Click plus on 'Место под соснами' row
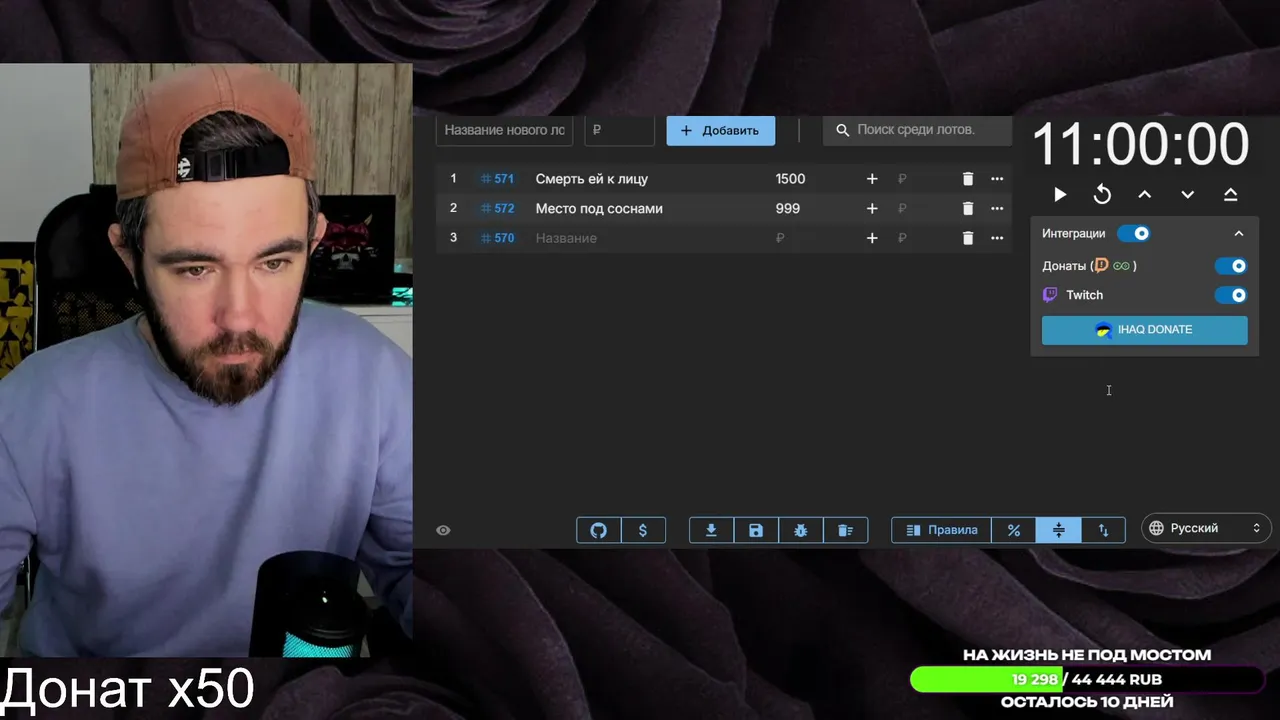The width and height of the screenshot is (1280, 720). coord(872,209)
